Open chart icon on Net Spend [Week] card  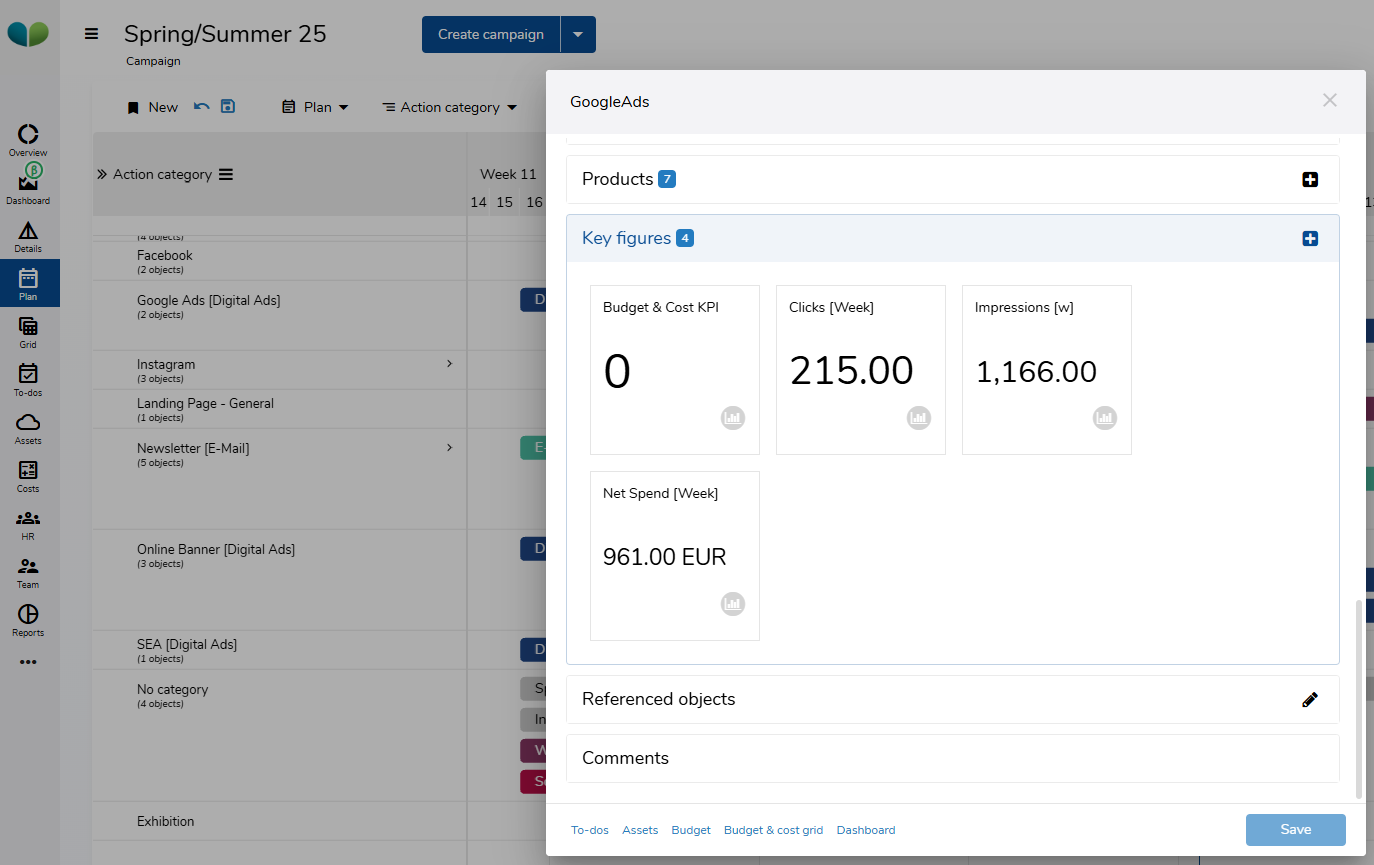click(x=733, y=604)
